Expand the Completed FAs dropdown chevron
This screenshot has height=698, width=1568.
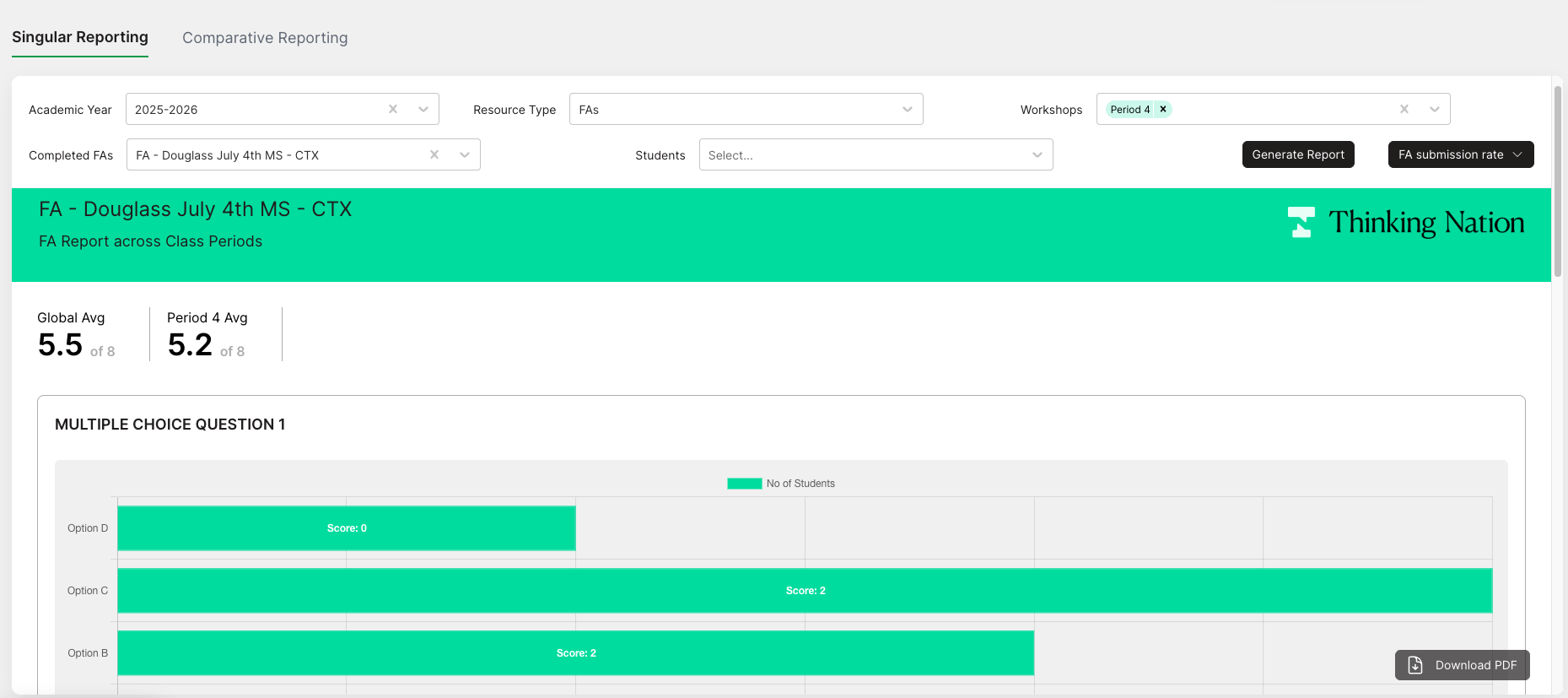(x=465, y=154)
